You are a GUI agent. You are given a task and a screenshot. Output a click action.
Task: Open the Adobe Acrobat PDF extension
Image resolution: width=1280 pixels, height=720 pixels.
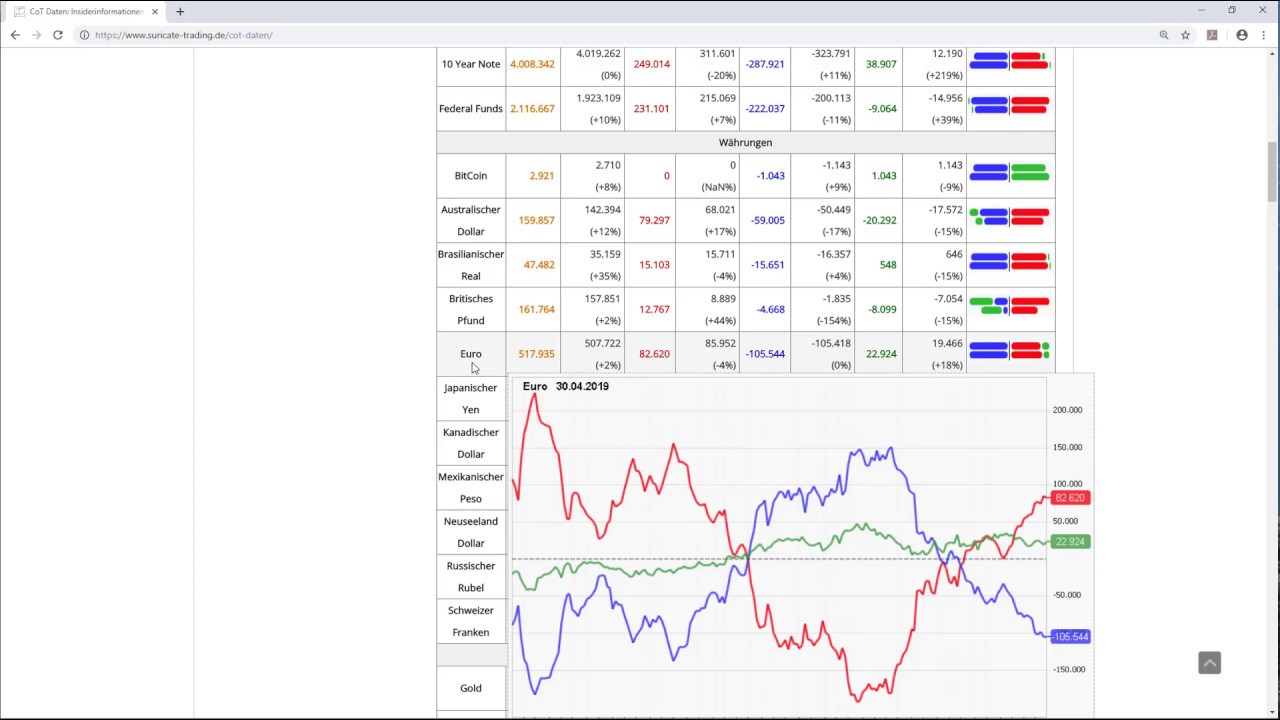point(1212,35)
